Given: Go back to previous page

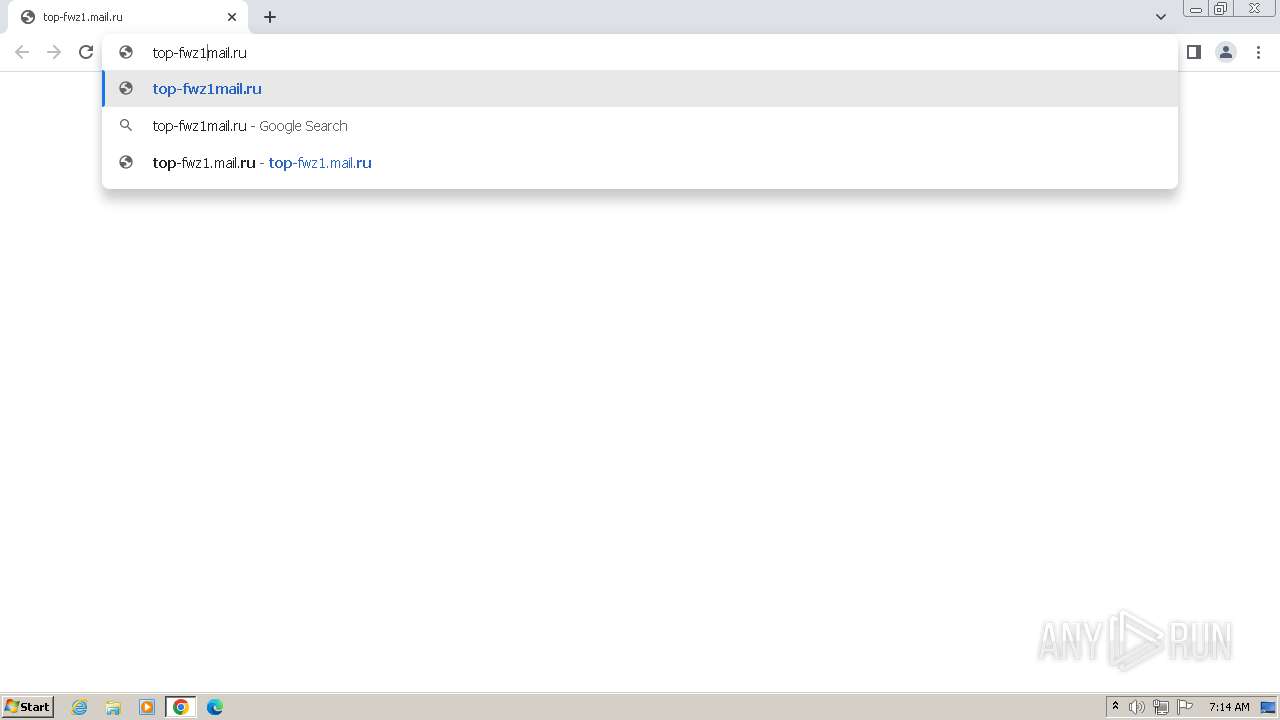Looking at the screenshot, I should (x=22, y=52).
